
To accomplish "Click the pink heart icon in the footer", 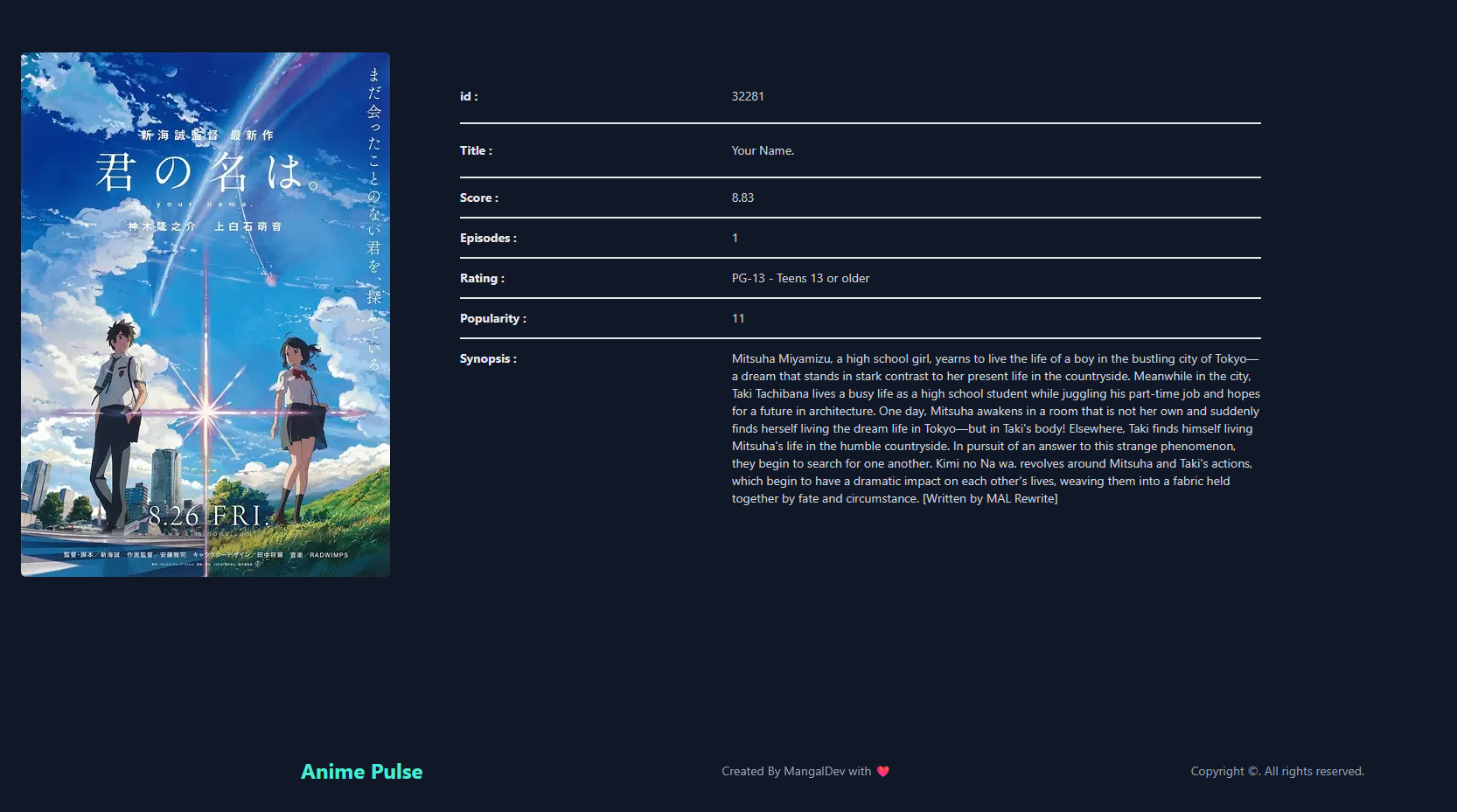I will point(883,771).
